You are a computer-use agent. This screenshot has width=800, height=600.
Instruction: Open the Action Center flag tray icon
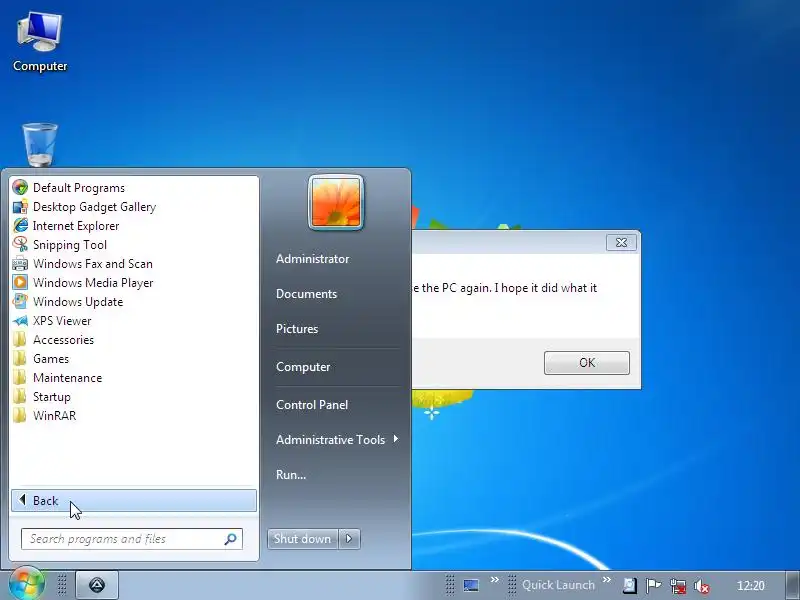coord(653,585)
